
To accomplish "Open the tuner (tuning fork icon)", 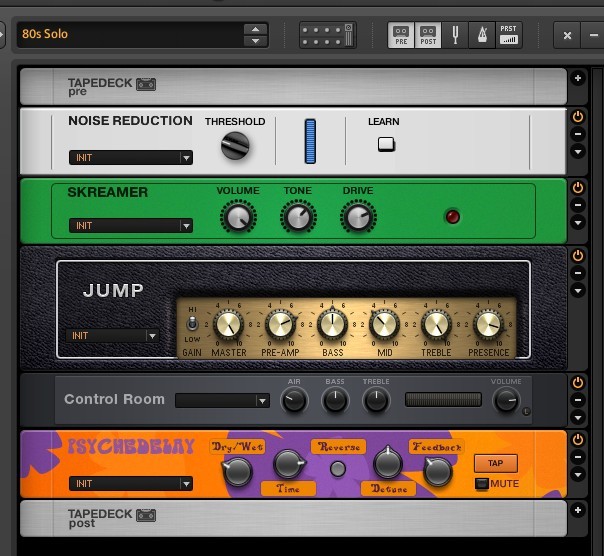I will coord(455,35).
